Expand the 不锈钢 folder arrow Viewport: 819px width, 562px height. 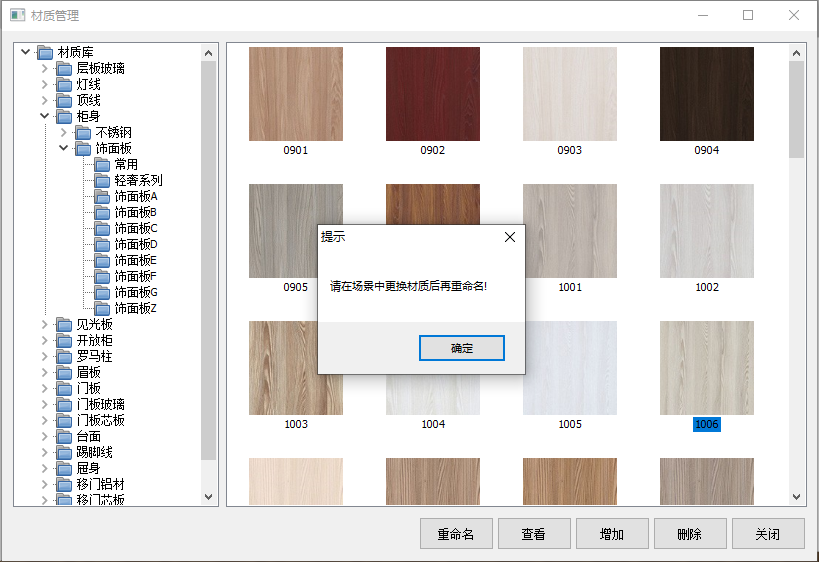(64, 132)
